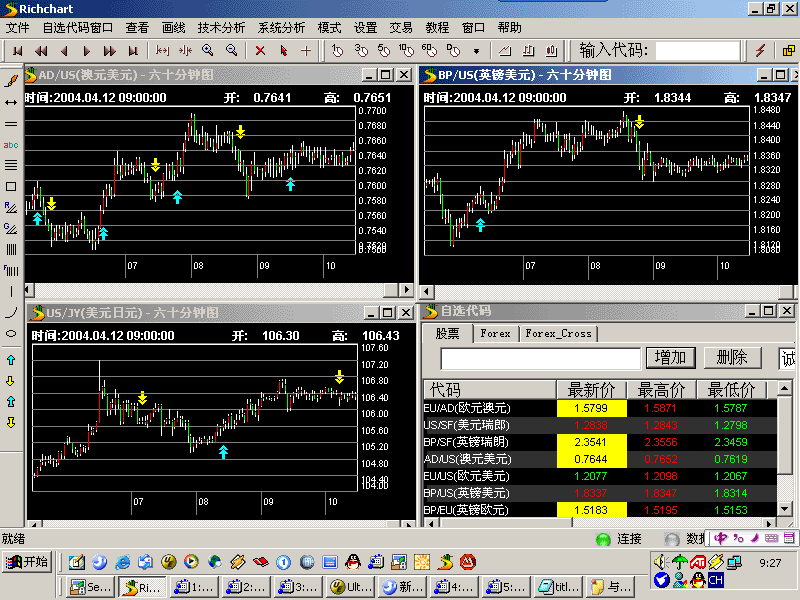
Task: Open the 技术分析 menu
Action: [x=221, y=28]
